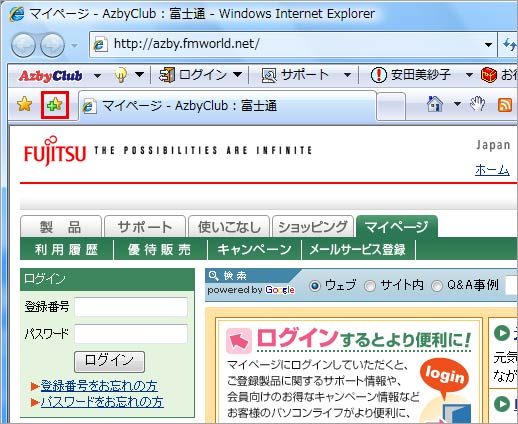Viewport: 518px width, 424px height.
Task: Click the orange RSS feeds icon
Action: (505, 105)
